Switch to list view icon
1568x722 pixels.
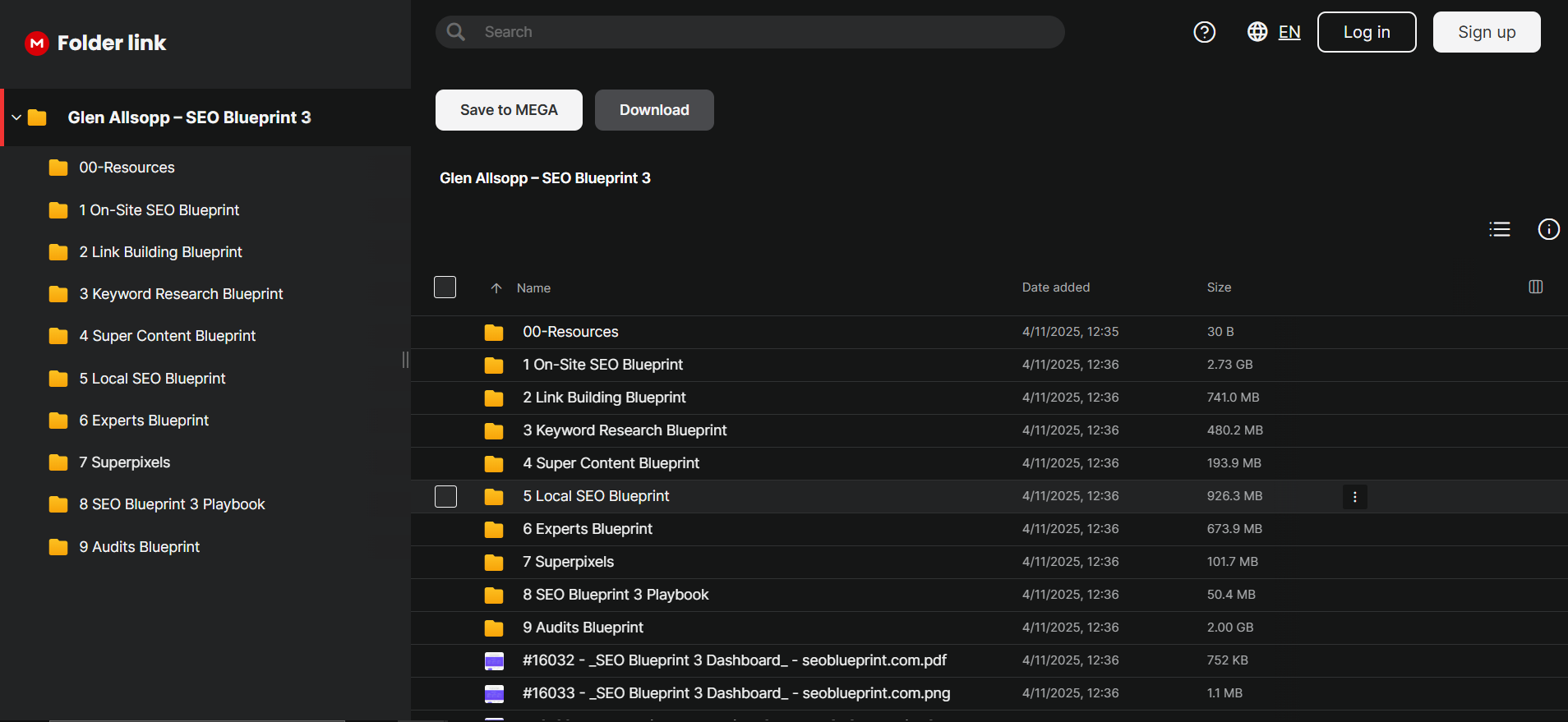(x=1500, y=229)
